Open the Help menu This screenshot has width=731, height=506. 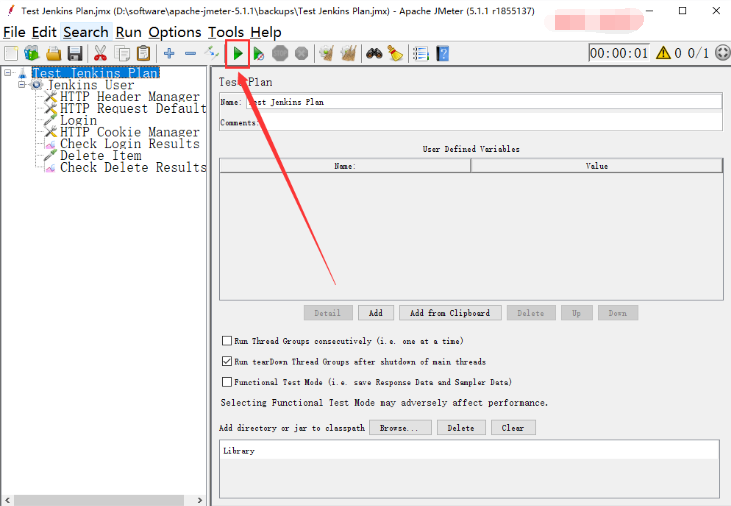click(x=266, y=32)
